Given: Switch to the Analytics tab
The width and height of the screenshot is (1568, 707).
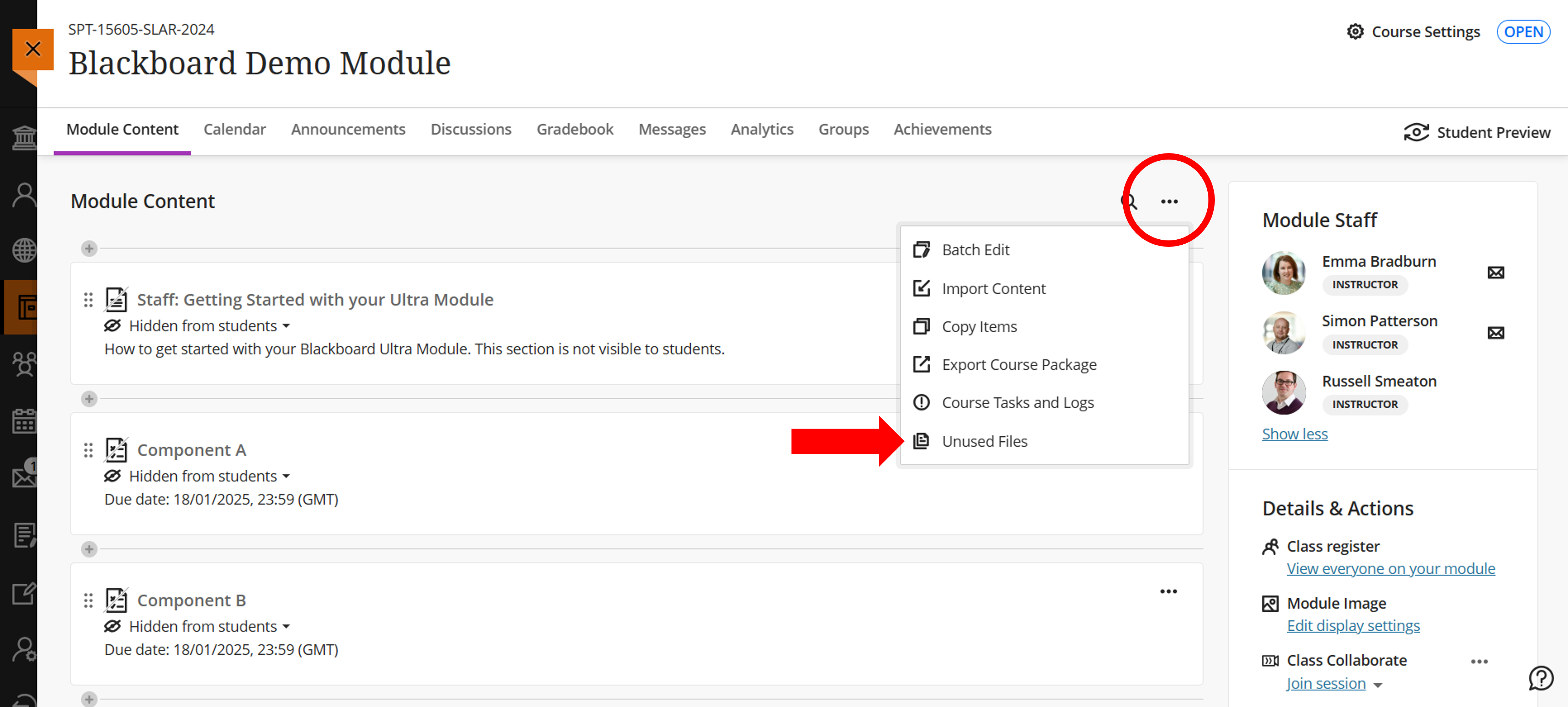Looking at the screenshot, I should click(762, 129).
